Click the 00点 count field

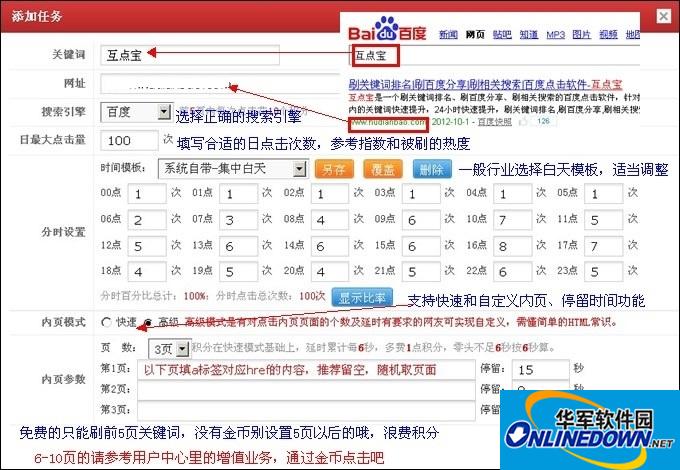[x=147, y=193]
